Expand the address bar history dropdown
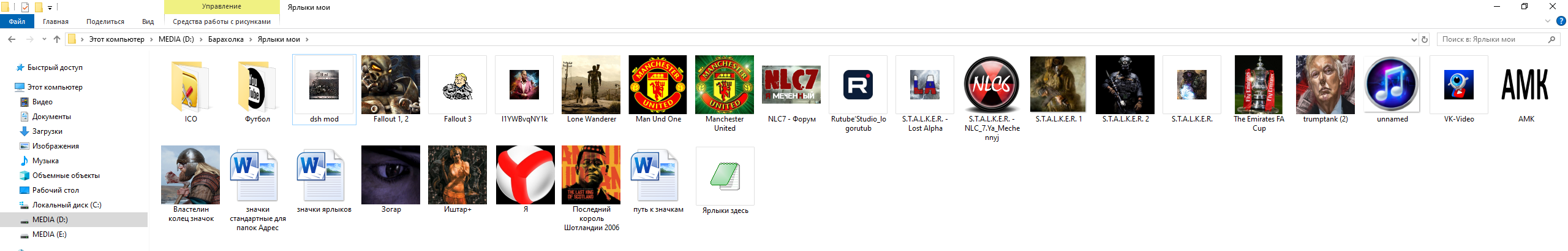1568x251 pixels. click(x=1414, y=39)
